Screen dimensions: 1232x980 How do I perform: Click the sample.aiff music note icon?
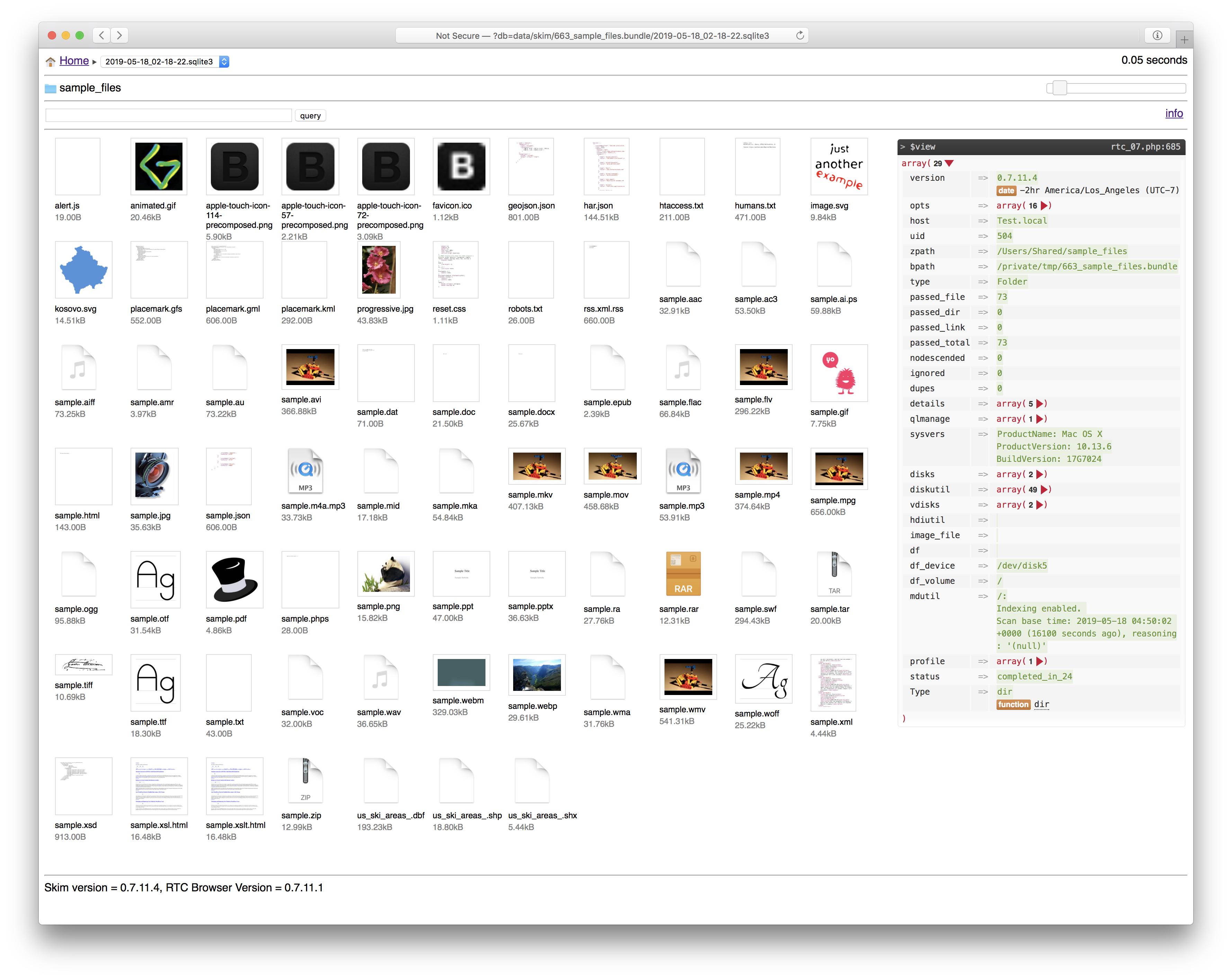click(78, 369)
